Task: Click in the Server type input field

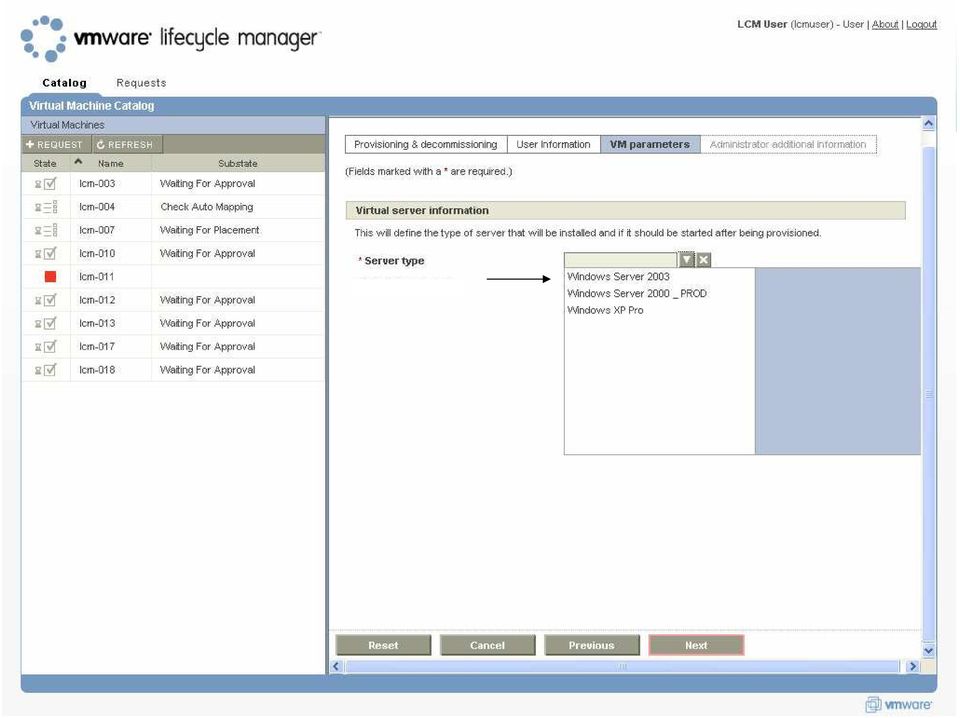Action: point(620,260)
